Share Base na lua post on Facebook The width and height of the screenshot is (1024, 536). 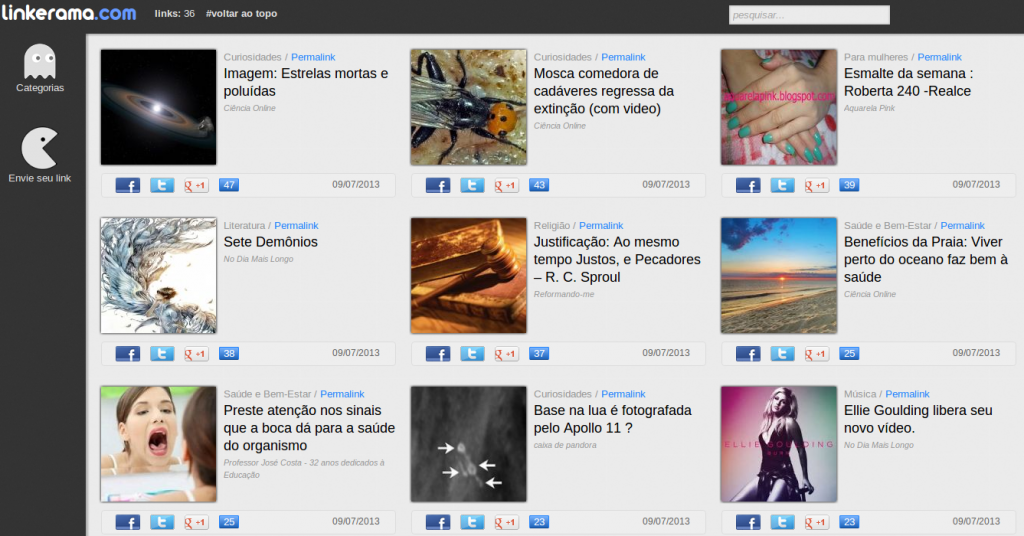(438, 522)
